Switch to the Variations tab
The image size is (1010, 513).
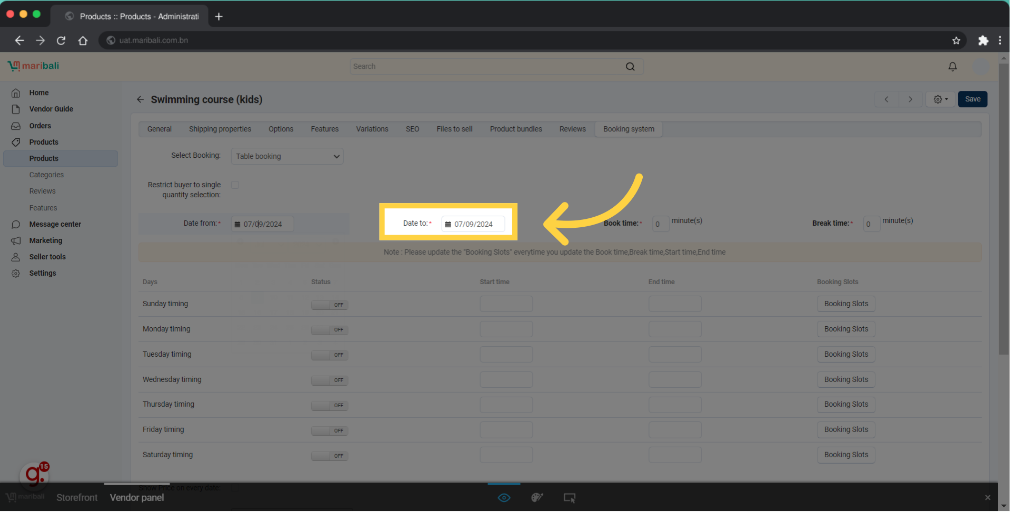372,129
